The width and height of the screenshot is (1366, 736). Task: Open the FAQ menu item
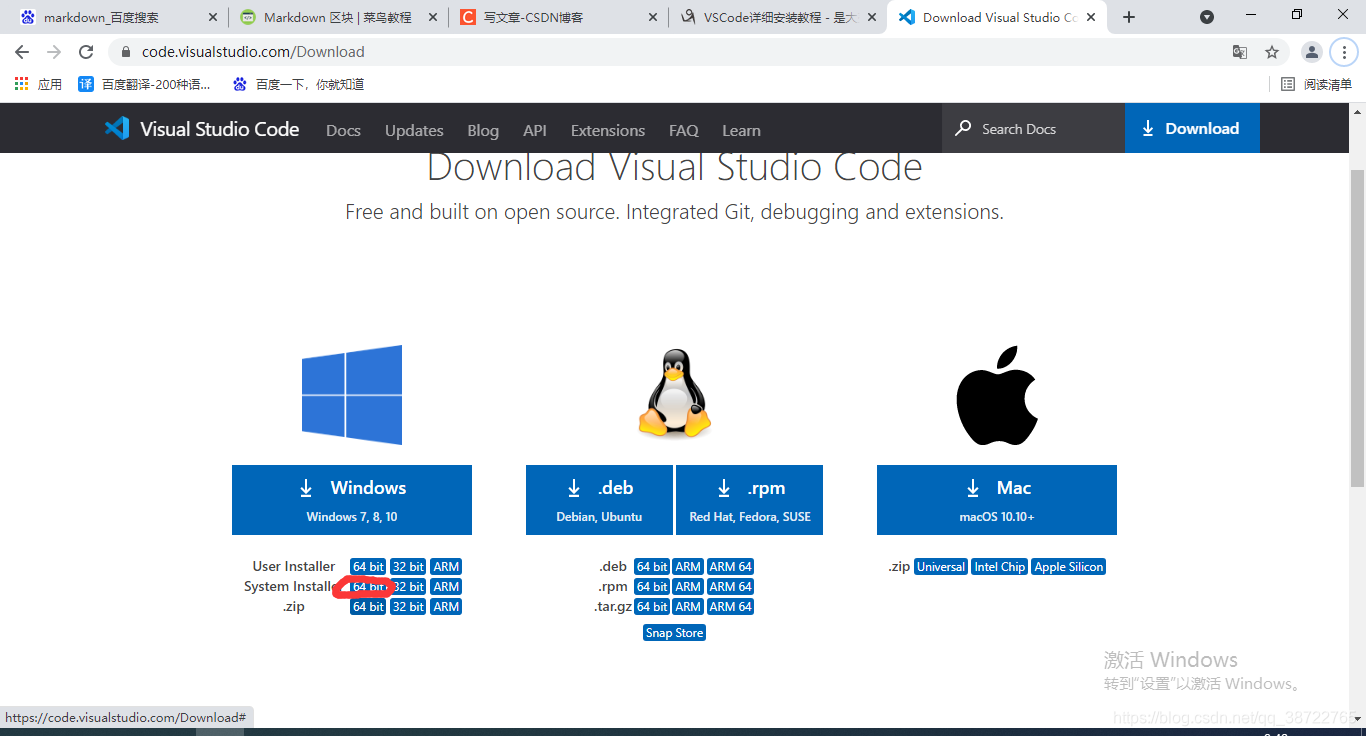click(x=684, y=130)
